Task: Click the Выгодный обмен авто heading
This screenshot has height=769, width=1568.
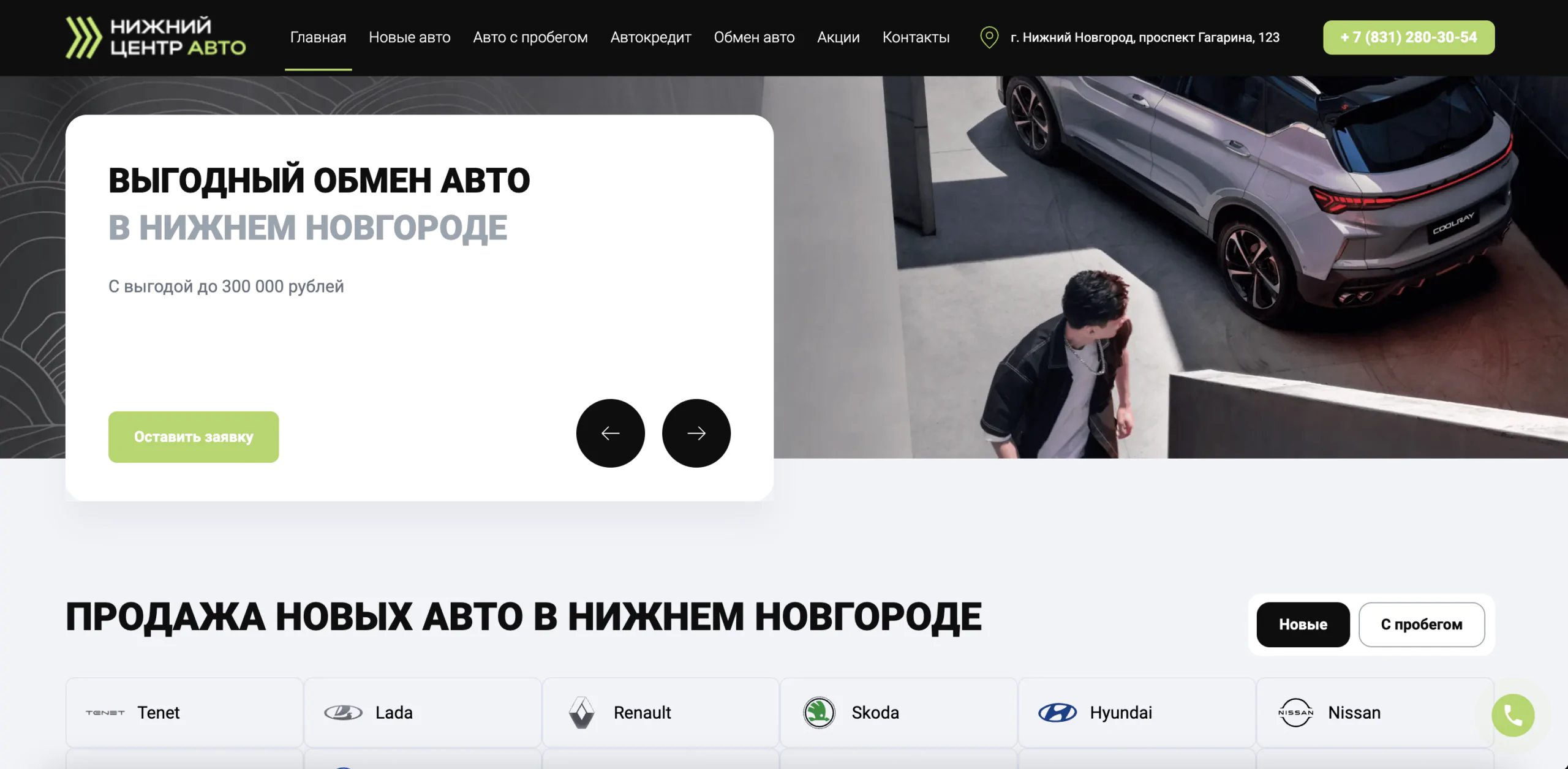Action: click(318, 180)
